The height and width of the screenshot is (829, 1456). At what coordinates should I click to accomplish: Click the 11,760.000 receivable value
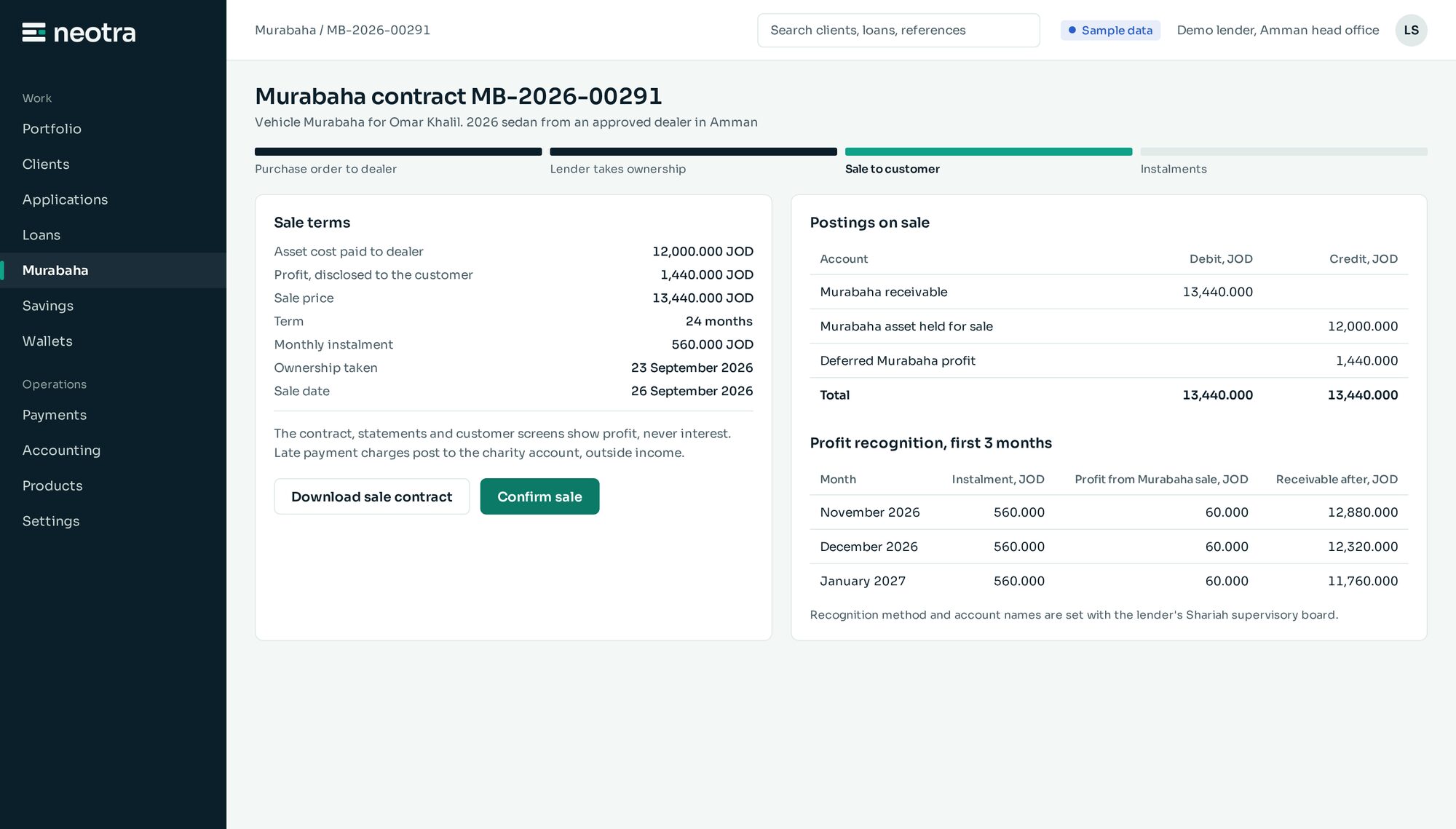(x=1362, y=581)
